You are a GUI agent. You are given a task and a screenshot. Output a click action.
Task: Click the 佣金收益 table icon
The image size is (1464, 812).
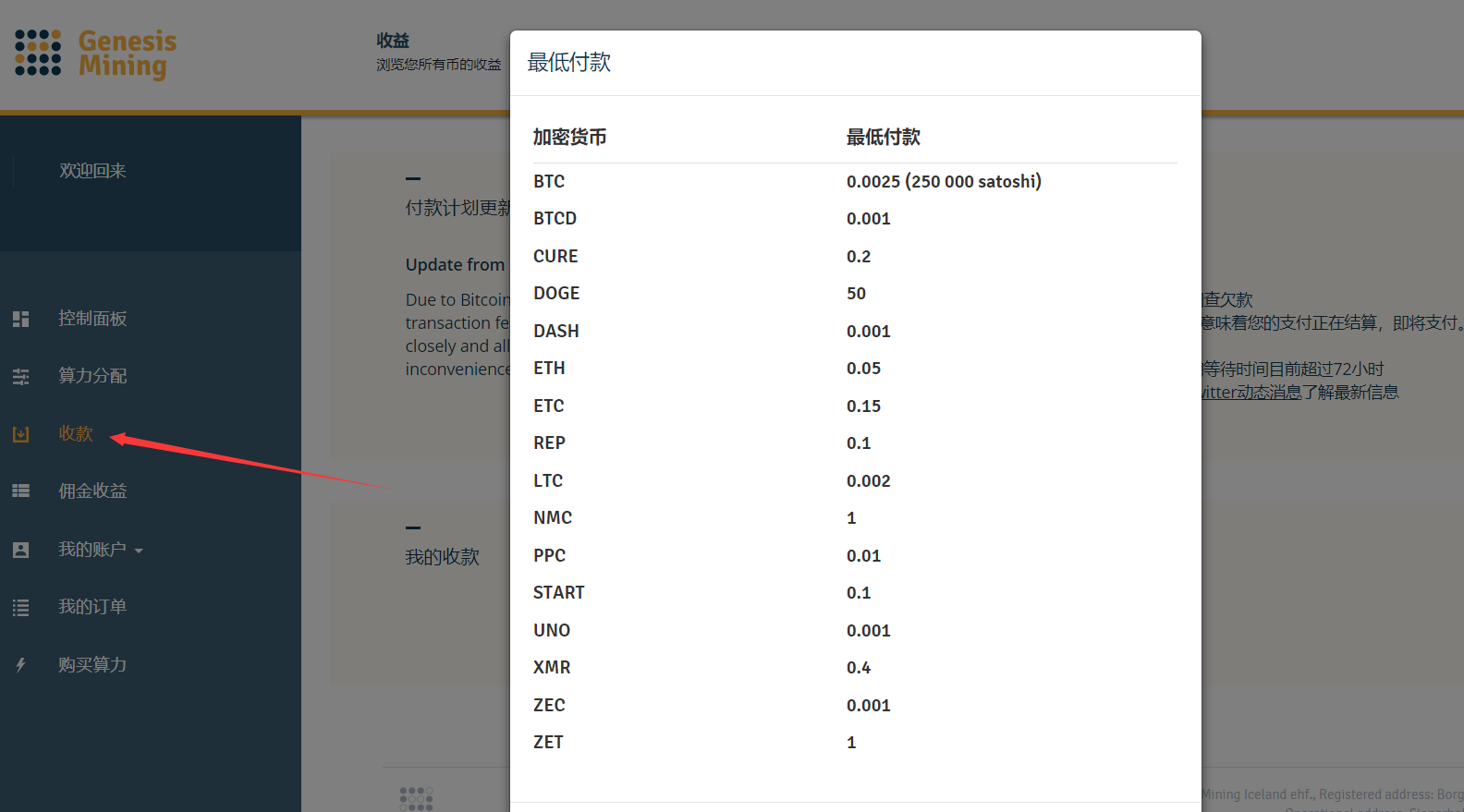[x=21, y=491]
